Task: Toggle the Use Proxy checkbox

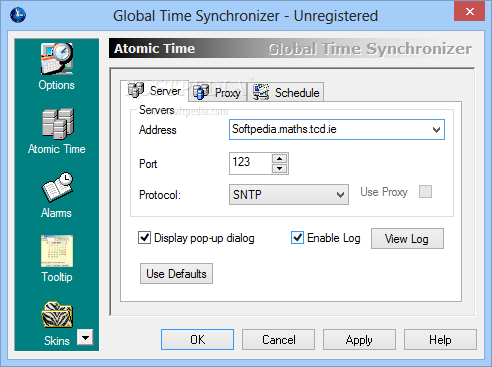Action: click(x=425, y=192)
